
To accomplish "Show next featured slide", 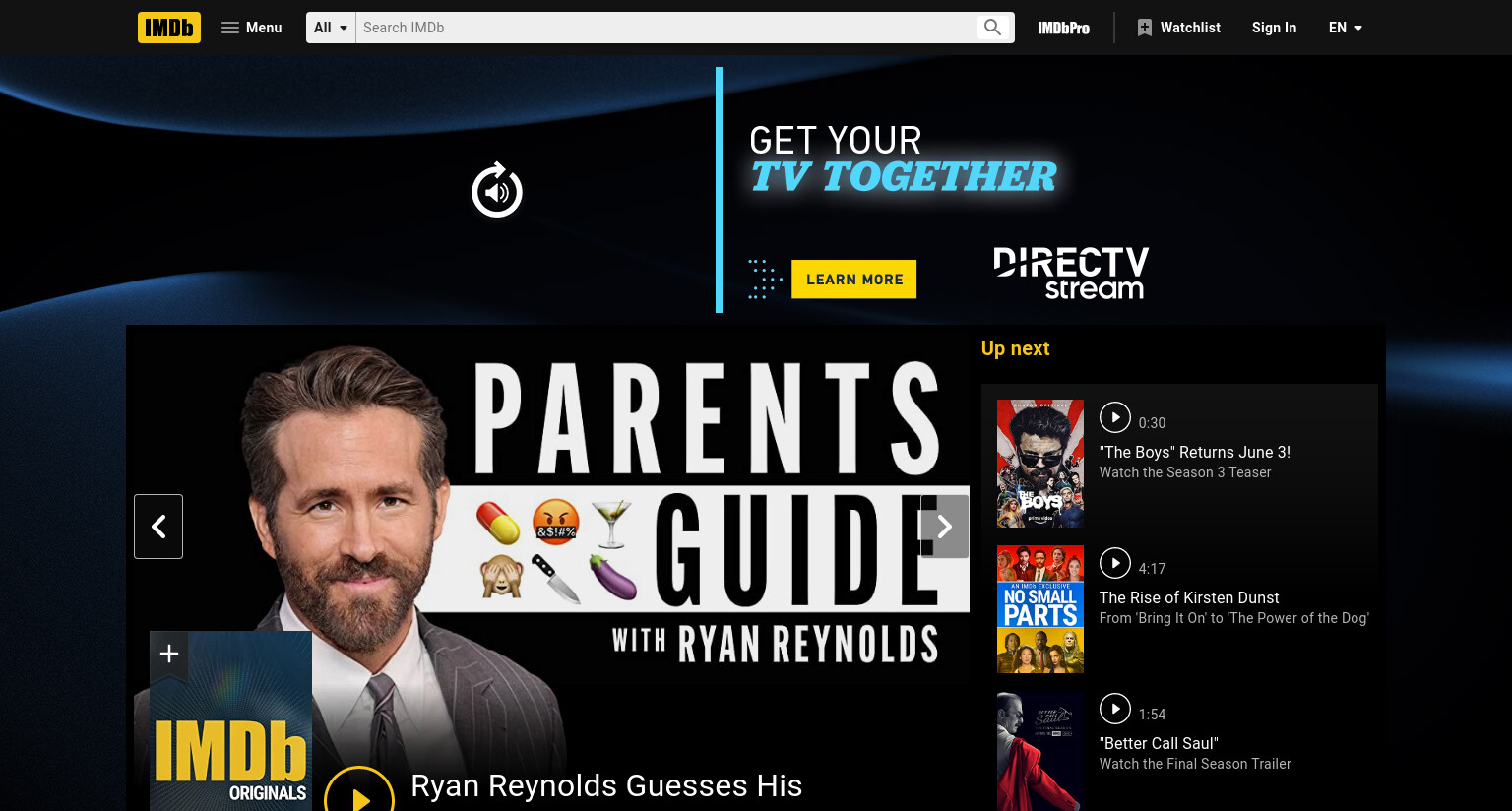I will click(x=944, y=527).
